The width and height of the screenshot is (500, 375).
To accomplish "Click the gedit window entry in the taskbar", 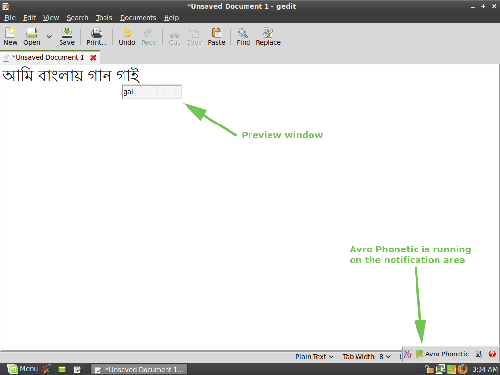I will [x=139, y=369].
